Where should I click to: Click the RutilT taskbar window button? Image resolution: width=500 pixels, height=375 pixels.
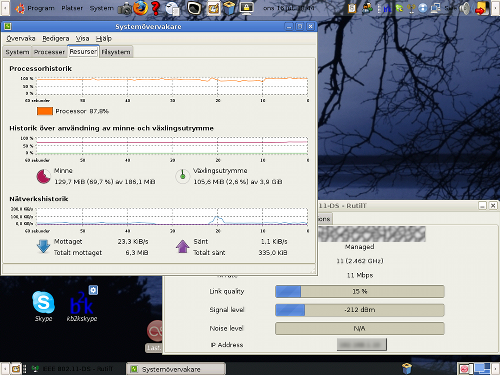72,369
